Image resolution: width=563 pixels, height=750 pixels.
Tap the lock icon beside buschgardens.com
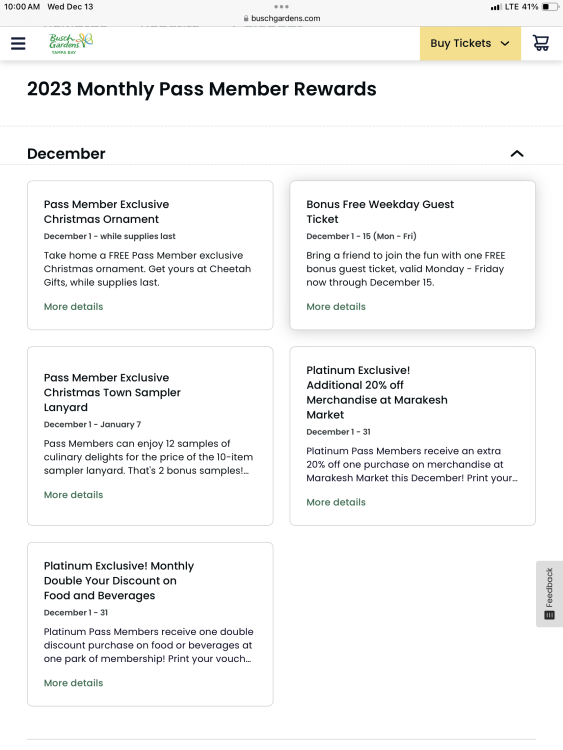tap(246, 18)
